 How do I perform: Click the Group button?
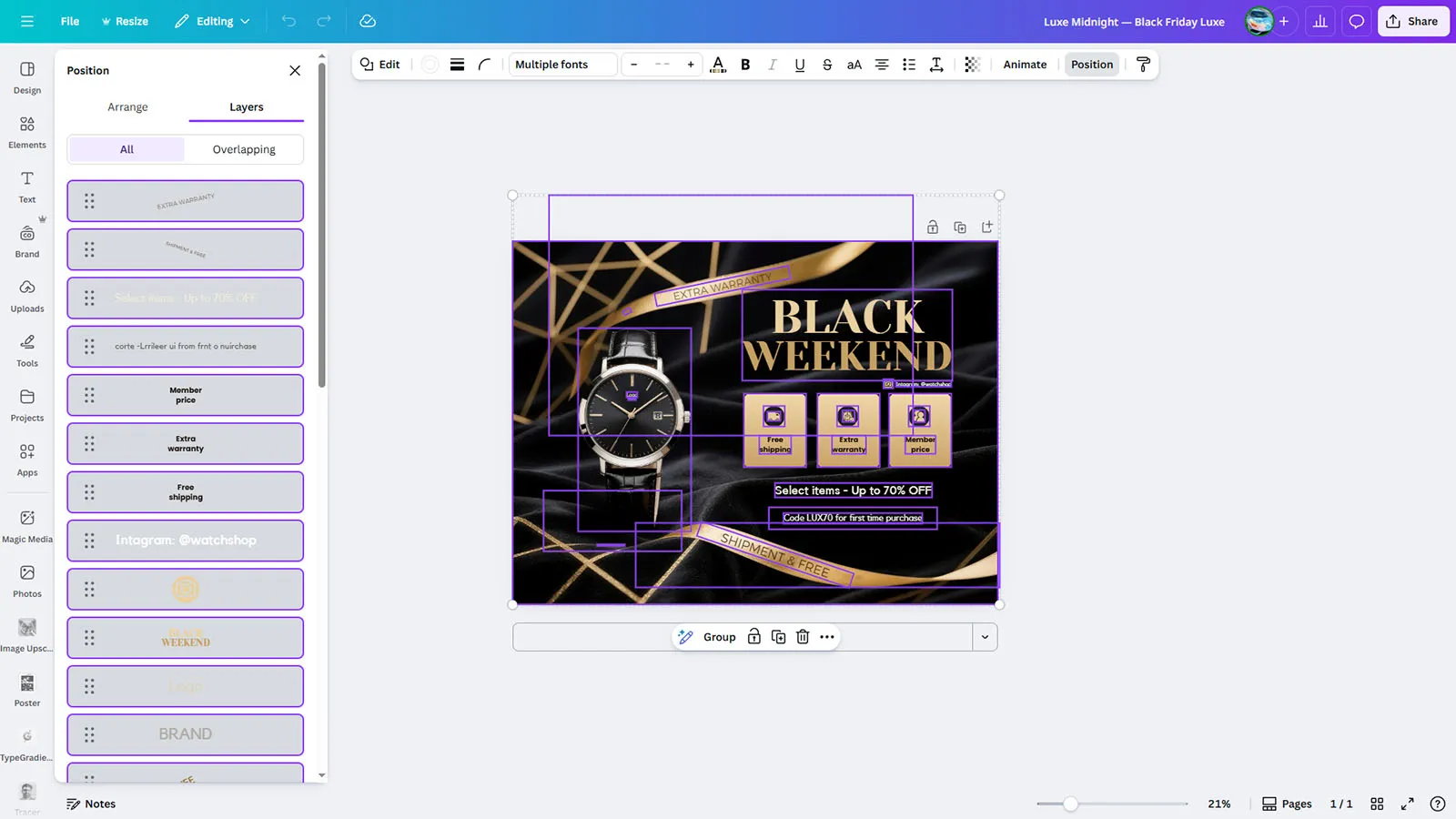719,637
